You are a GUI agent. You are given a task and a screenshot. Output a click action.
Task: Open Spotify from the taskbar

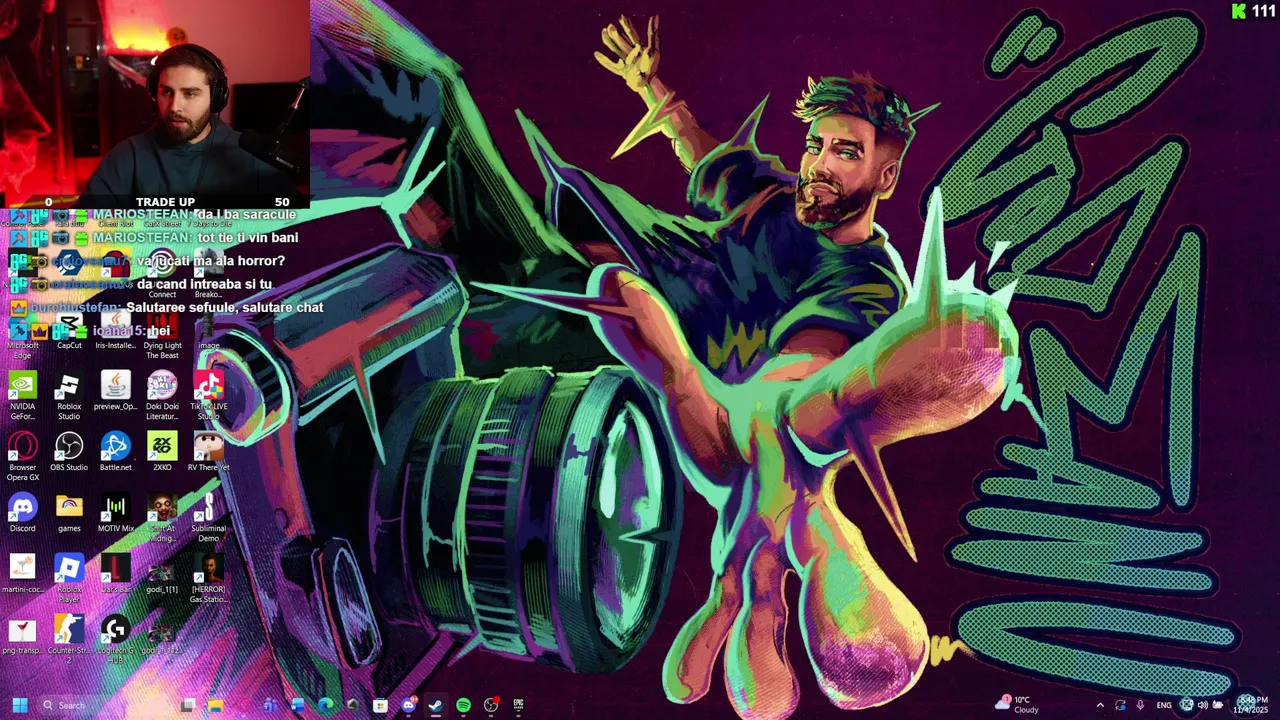click(463, 705)
